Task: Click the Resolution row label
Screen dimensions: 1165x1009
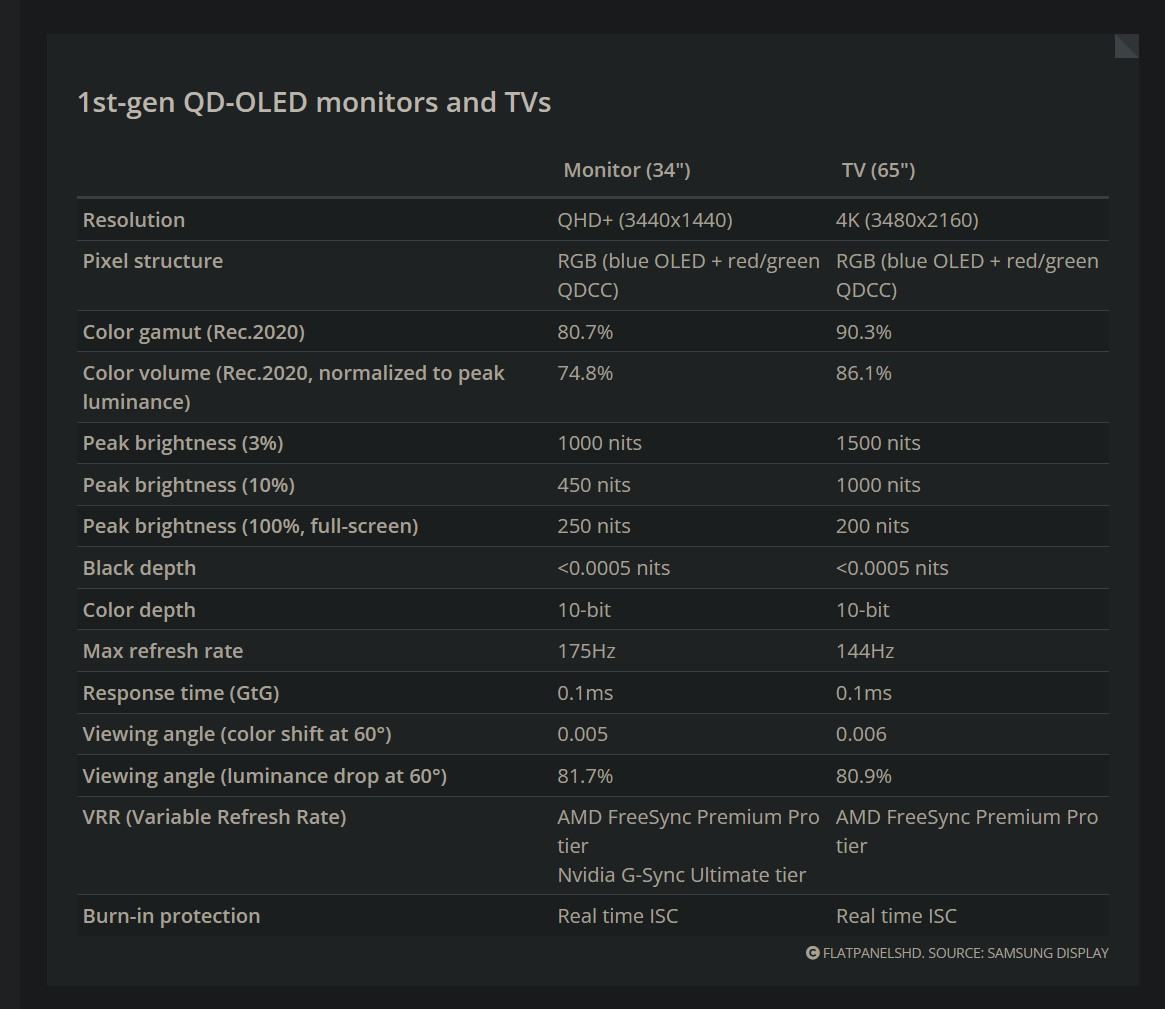Action: (x=134, y=220)
